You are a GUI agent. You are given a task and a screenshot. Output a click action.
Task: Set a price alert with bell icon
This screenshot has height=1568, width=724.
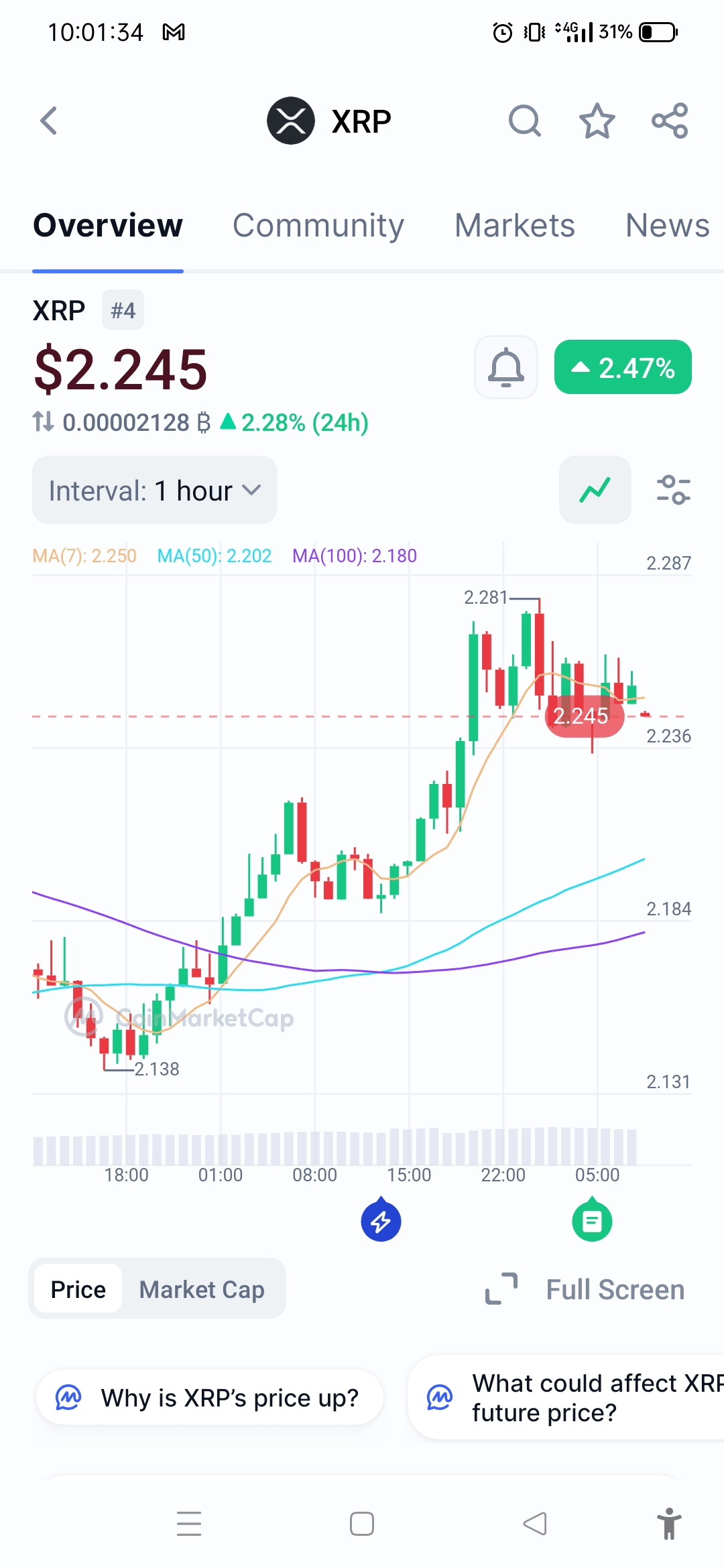click(x=506, y=367)
